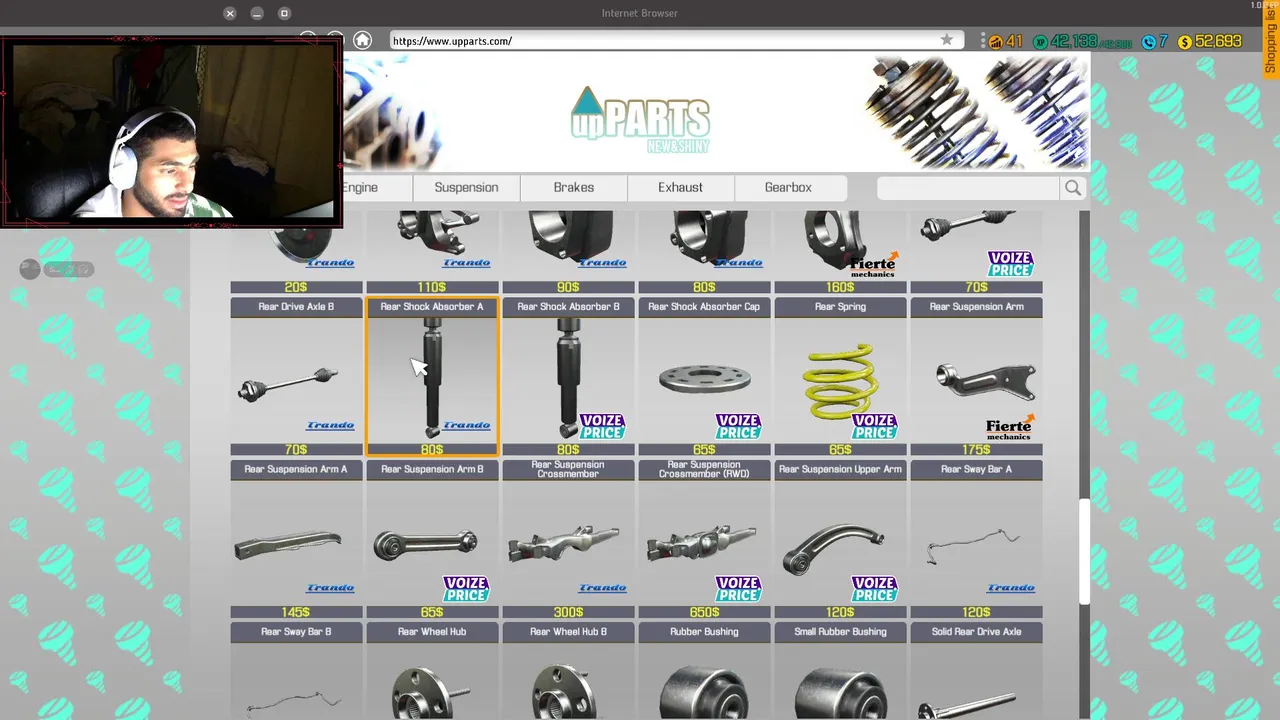Select the Rear Shock Absorber Cap part
Image resolution: width=1280 pixels, height=720 pixels.
click(x=704, y=377)
